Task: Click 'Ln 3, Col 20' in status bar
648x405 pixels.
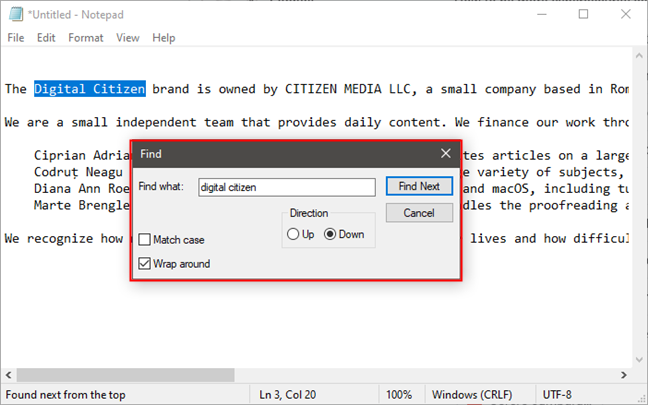Action: [288, 395]
